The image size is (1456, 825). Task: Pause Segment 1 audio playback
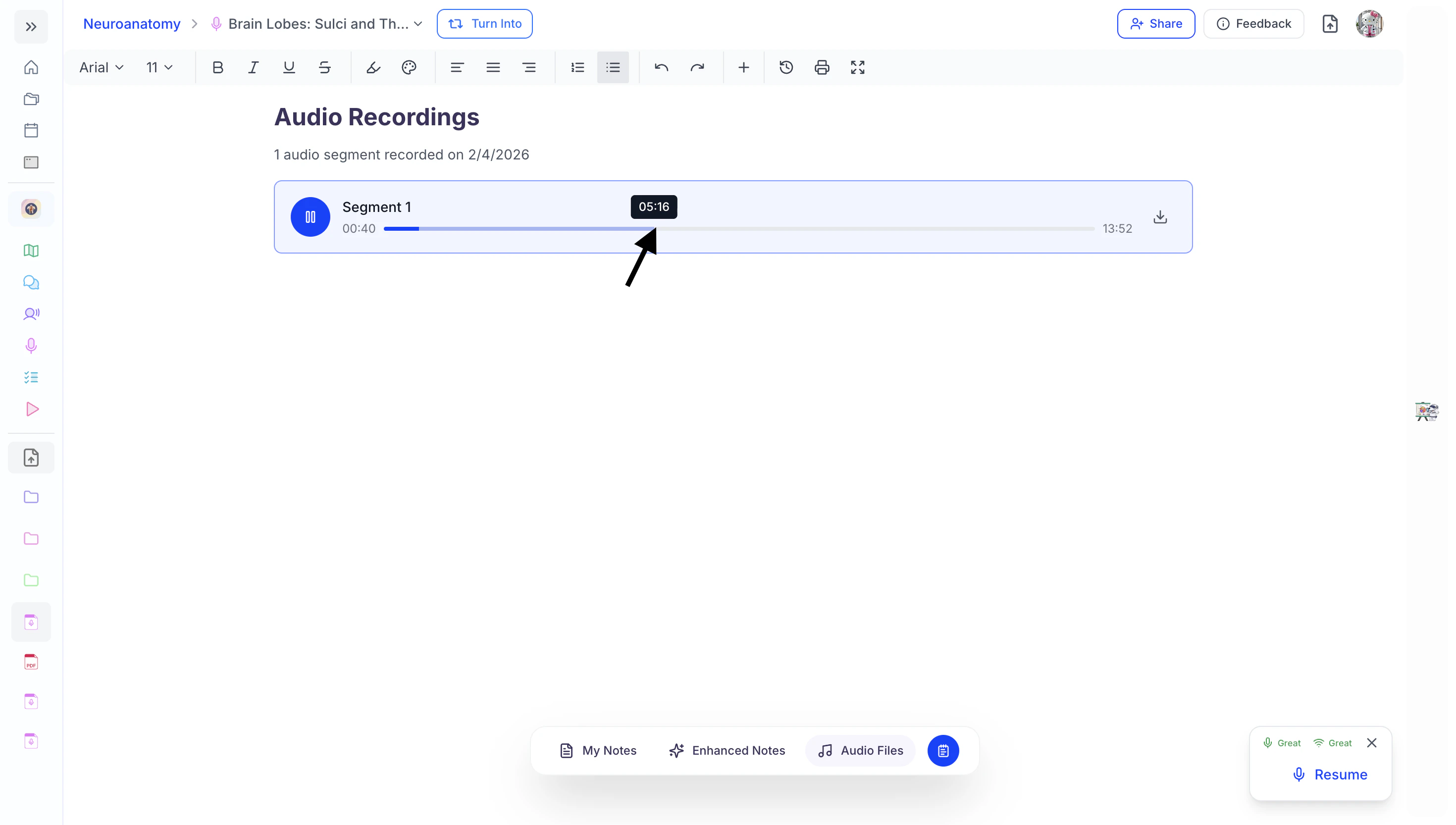coord(310,217)
